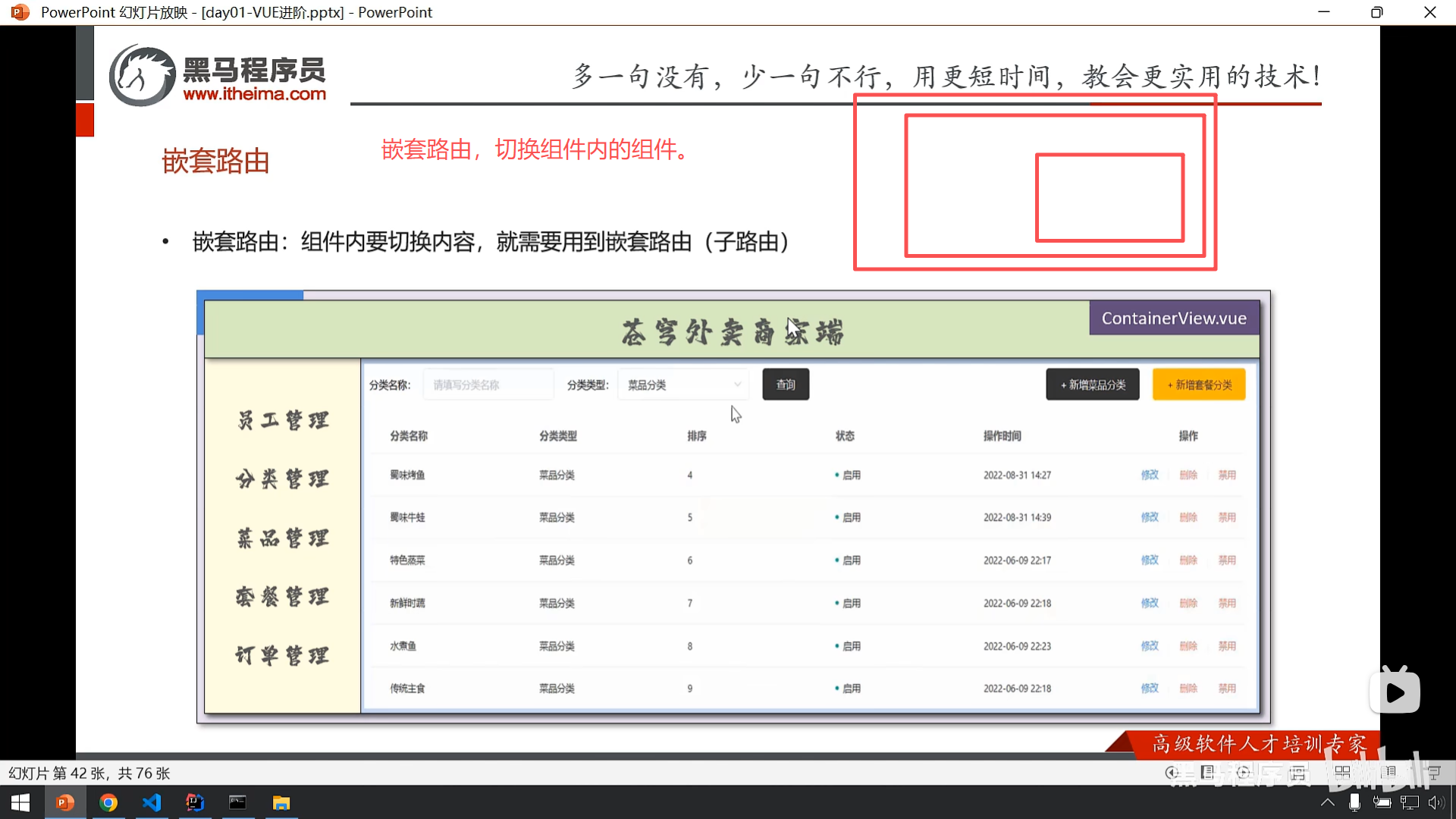Open File Explorer on the taskbar

281,802
